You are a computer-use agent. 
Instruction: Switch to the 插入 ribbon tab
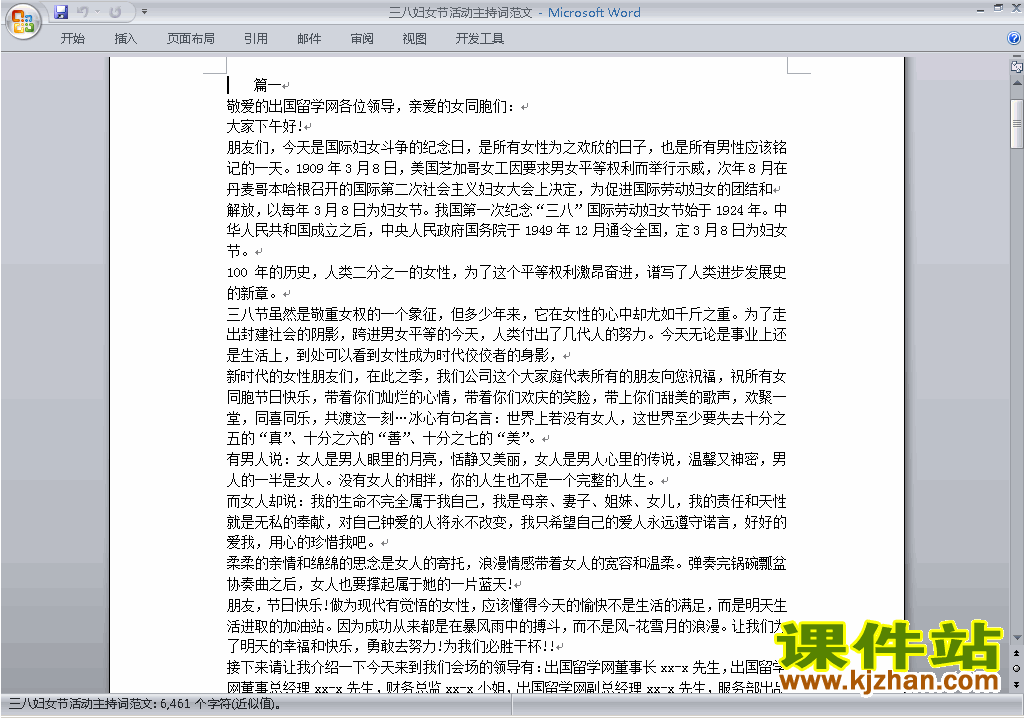tap(125, 39)
